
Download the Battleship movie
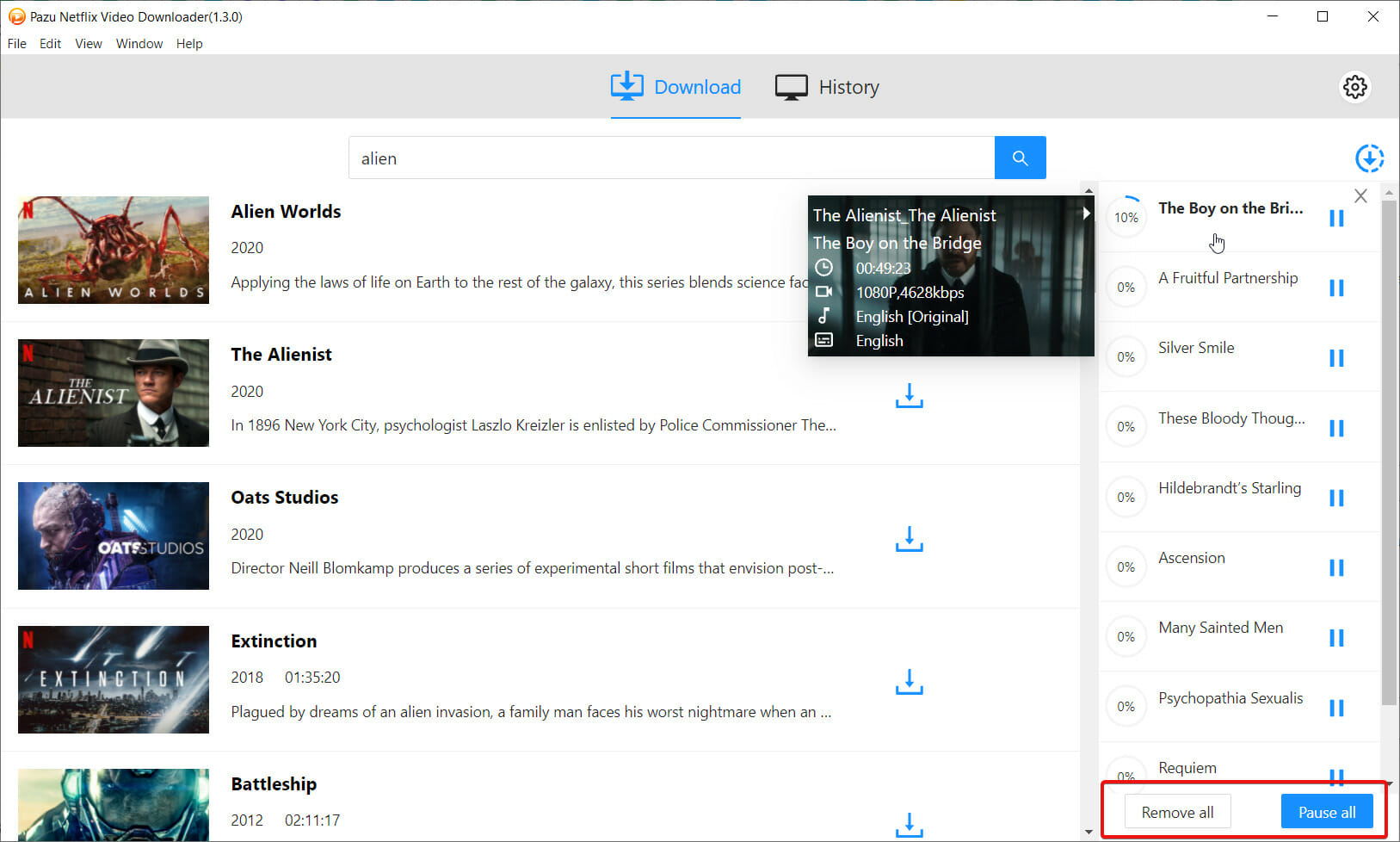pos(909,825)
